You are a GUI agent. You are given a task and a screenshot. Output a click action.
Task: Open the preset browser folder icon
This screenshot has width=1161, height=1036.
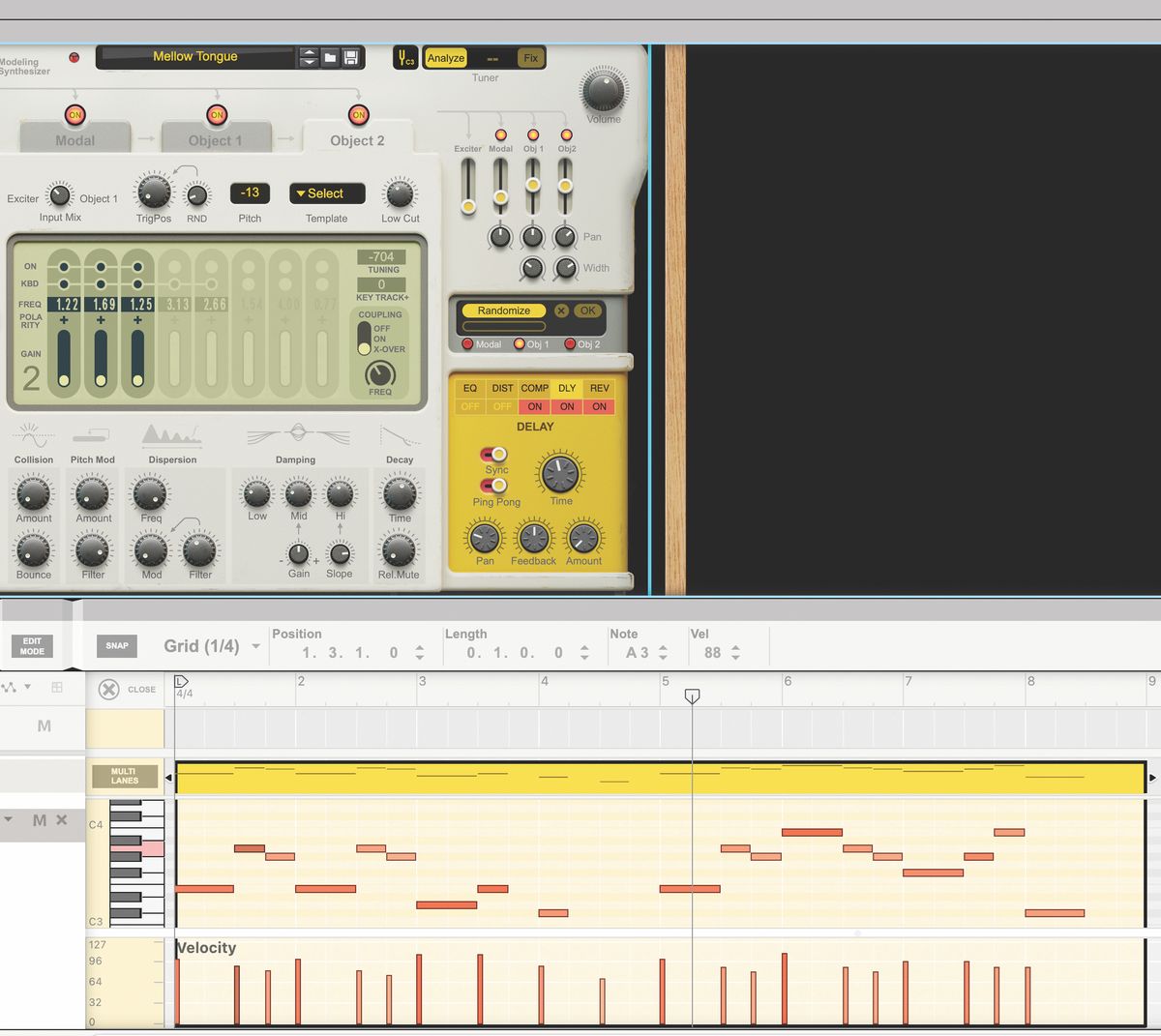tap(330, 58)
